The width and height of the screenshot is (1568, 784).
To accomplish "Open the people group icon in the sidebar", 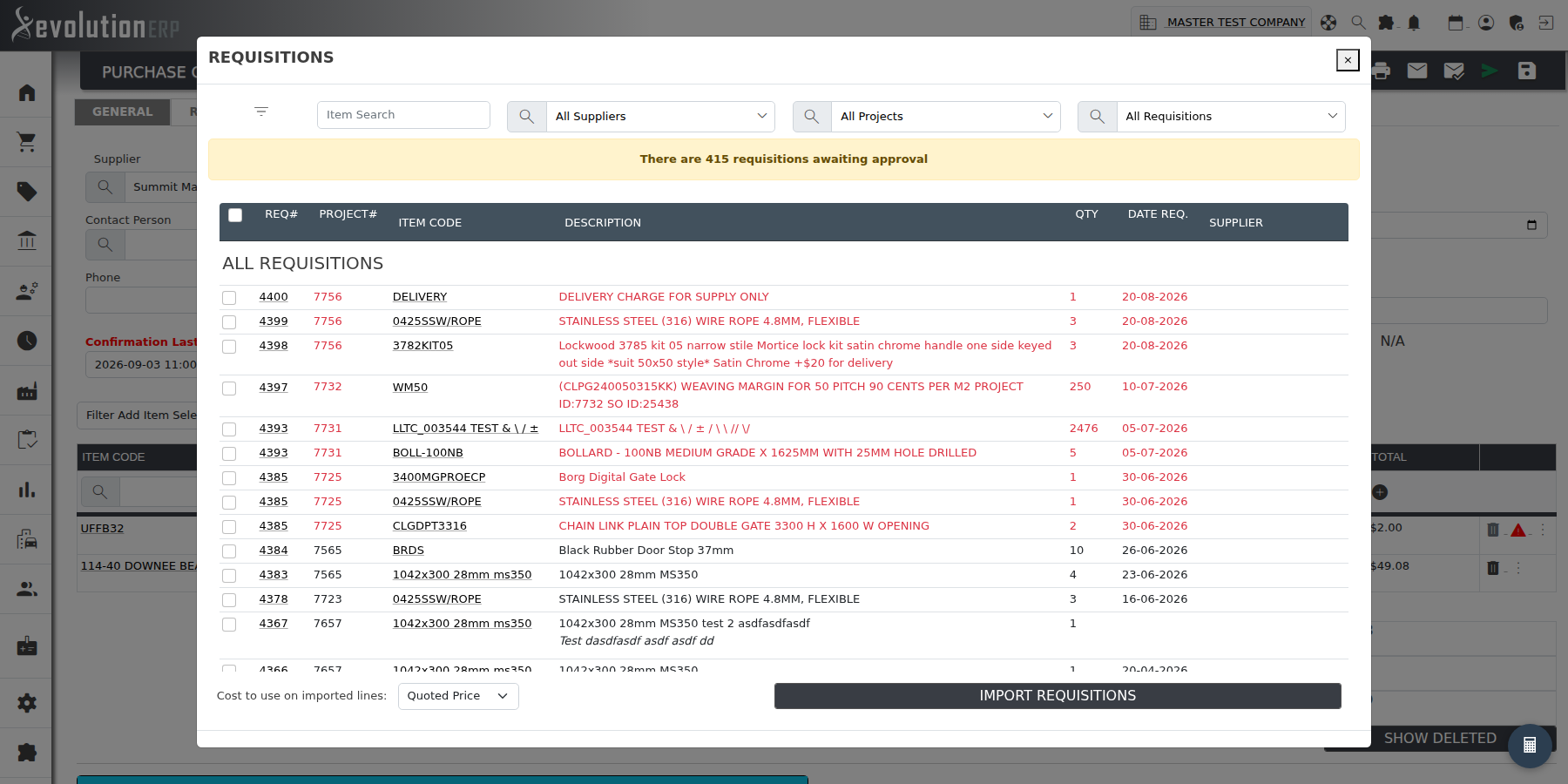I will point(27,589).
